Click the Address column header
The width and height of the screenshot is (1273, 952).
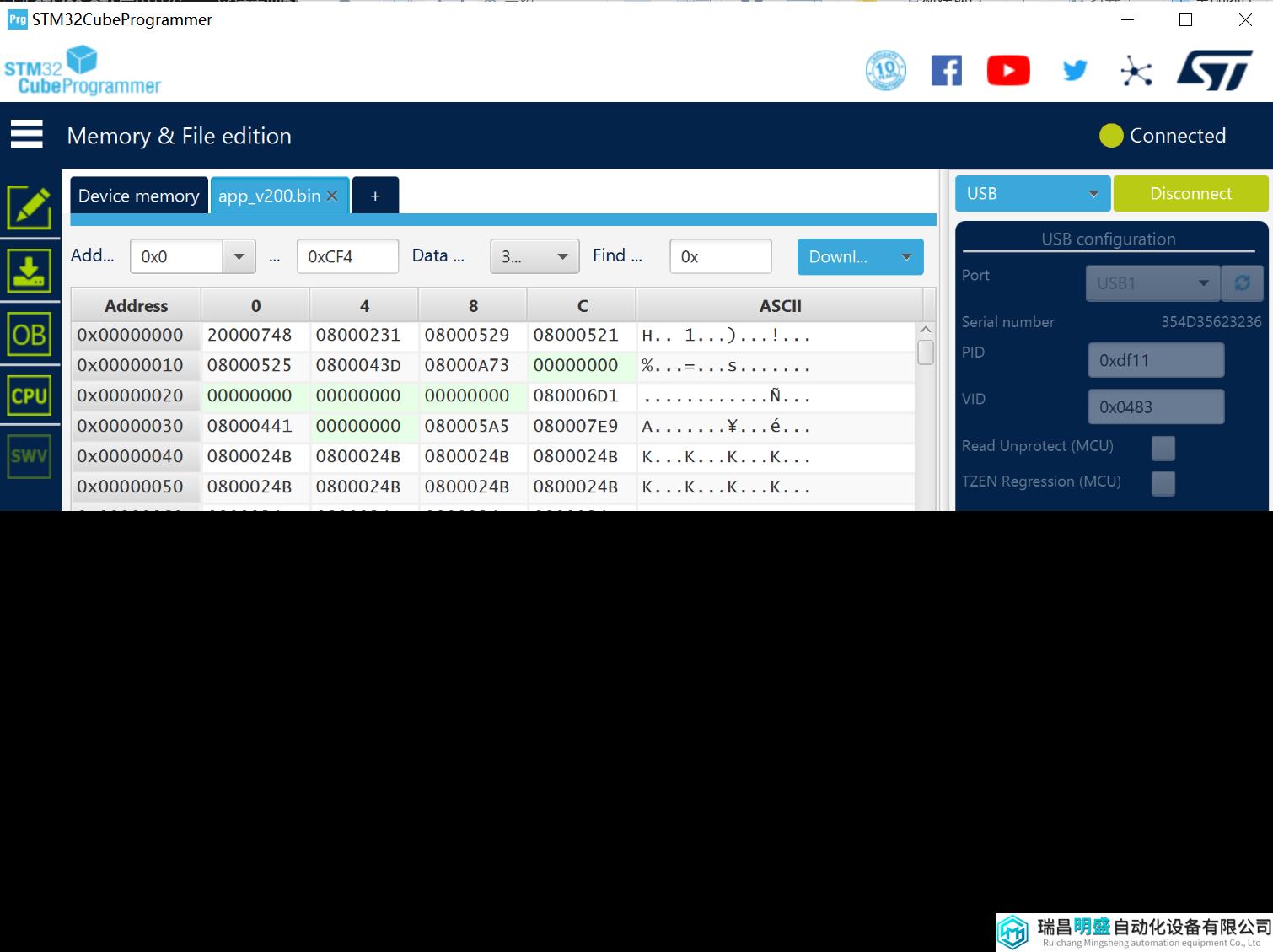pos(136,306)
